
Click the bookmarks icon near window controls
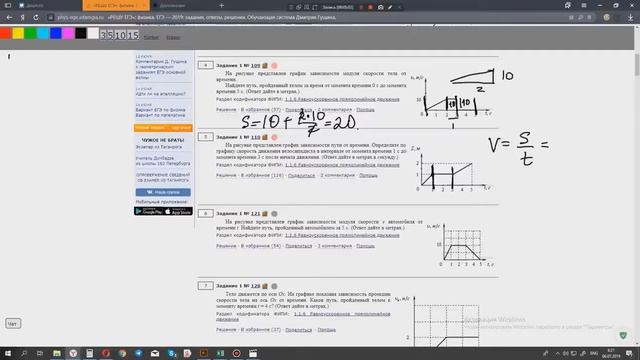(x=568, y=5)
